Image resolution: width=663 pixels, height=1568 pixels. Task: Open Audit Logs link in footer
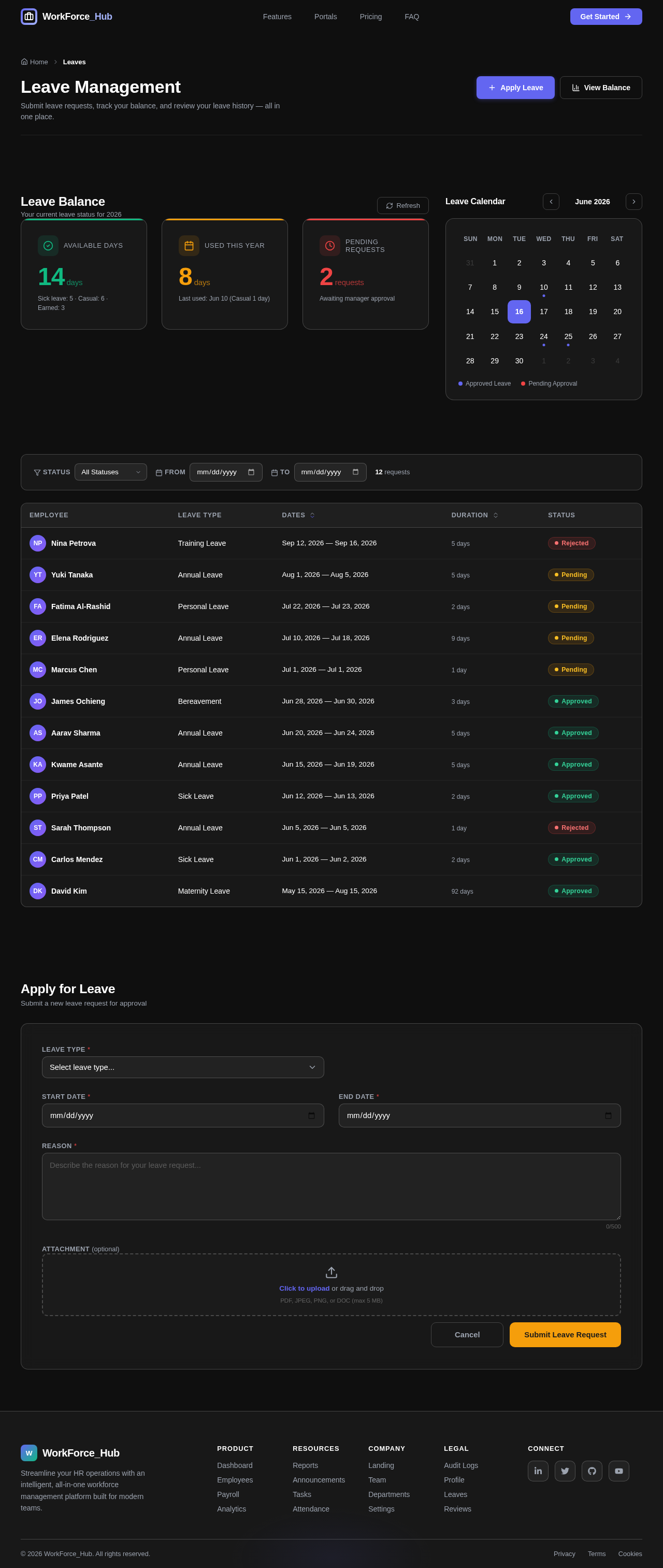(x=461, y=1465)
